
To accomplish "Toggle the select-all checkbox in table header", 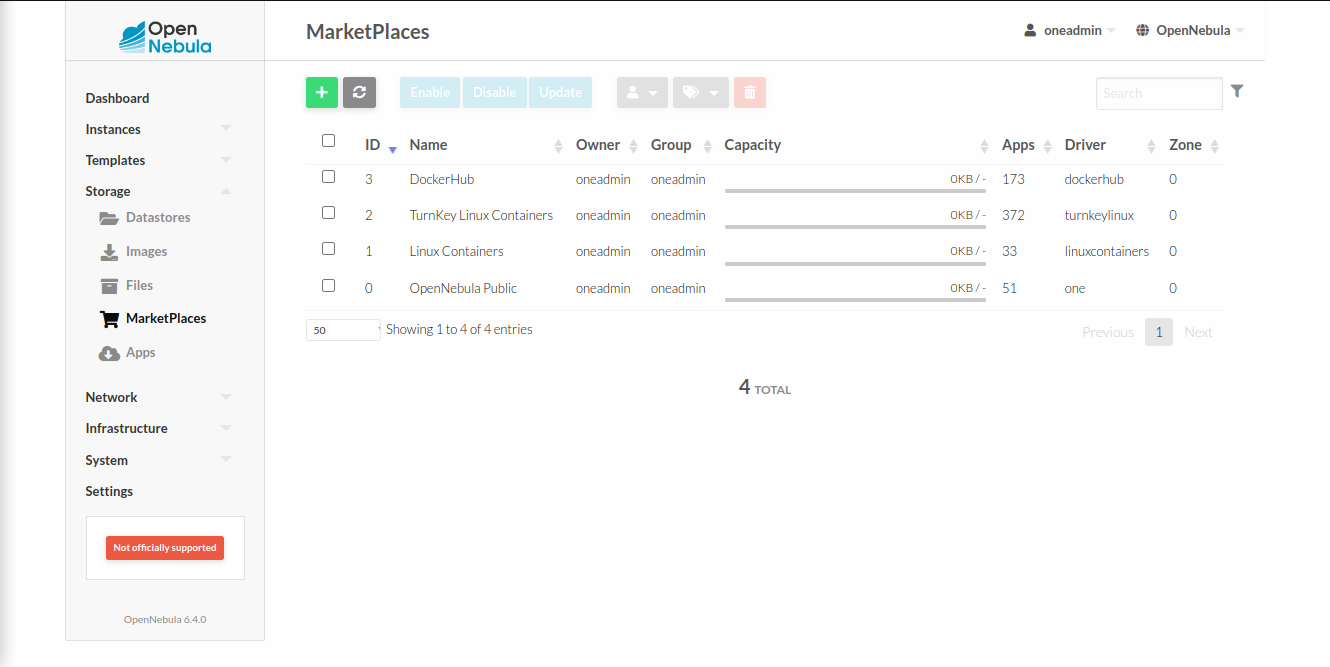I will tap(328, 141).
